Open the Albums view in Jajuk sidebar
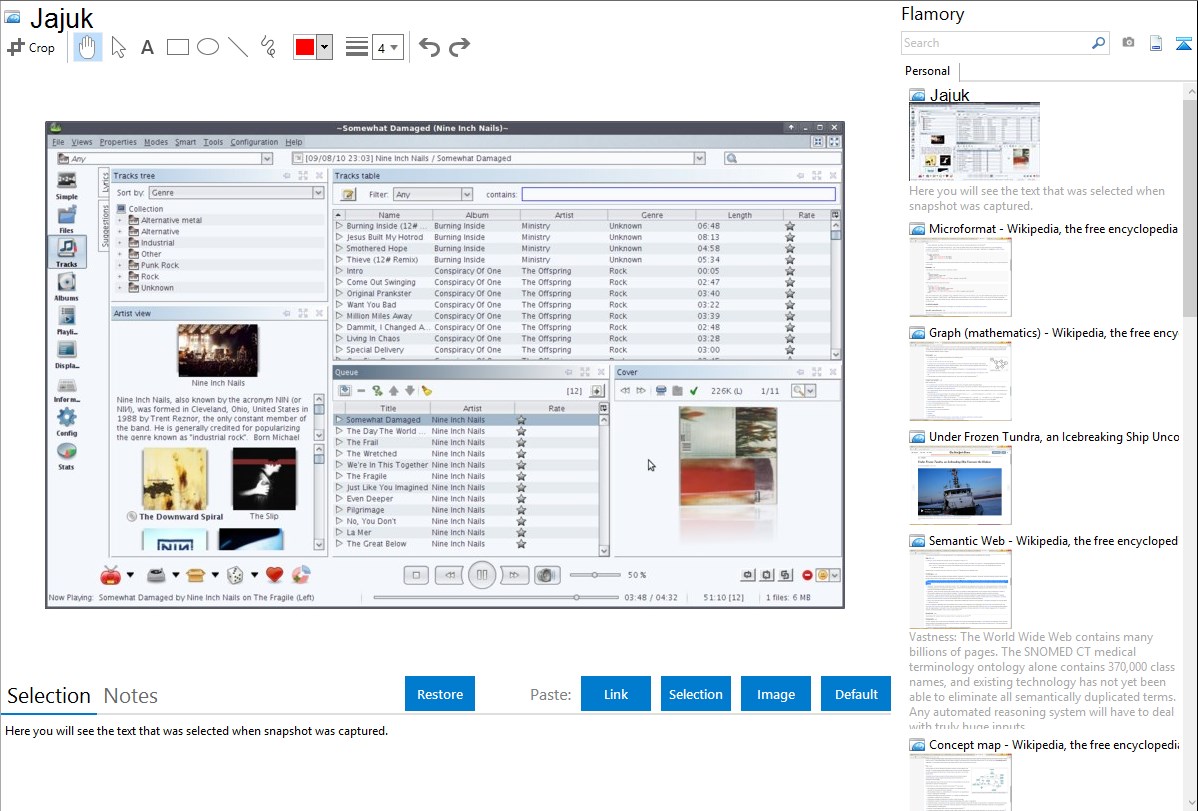1198x811 pixels. click(66, 287)
